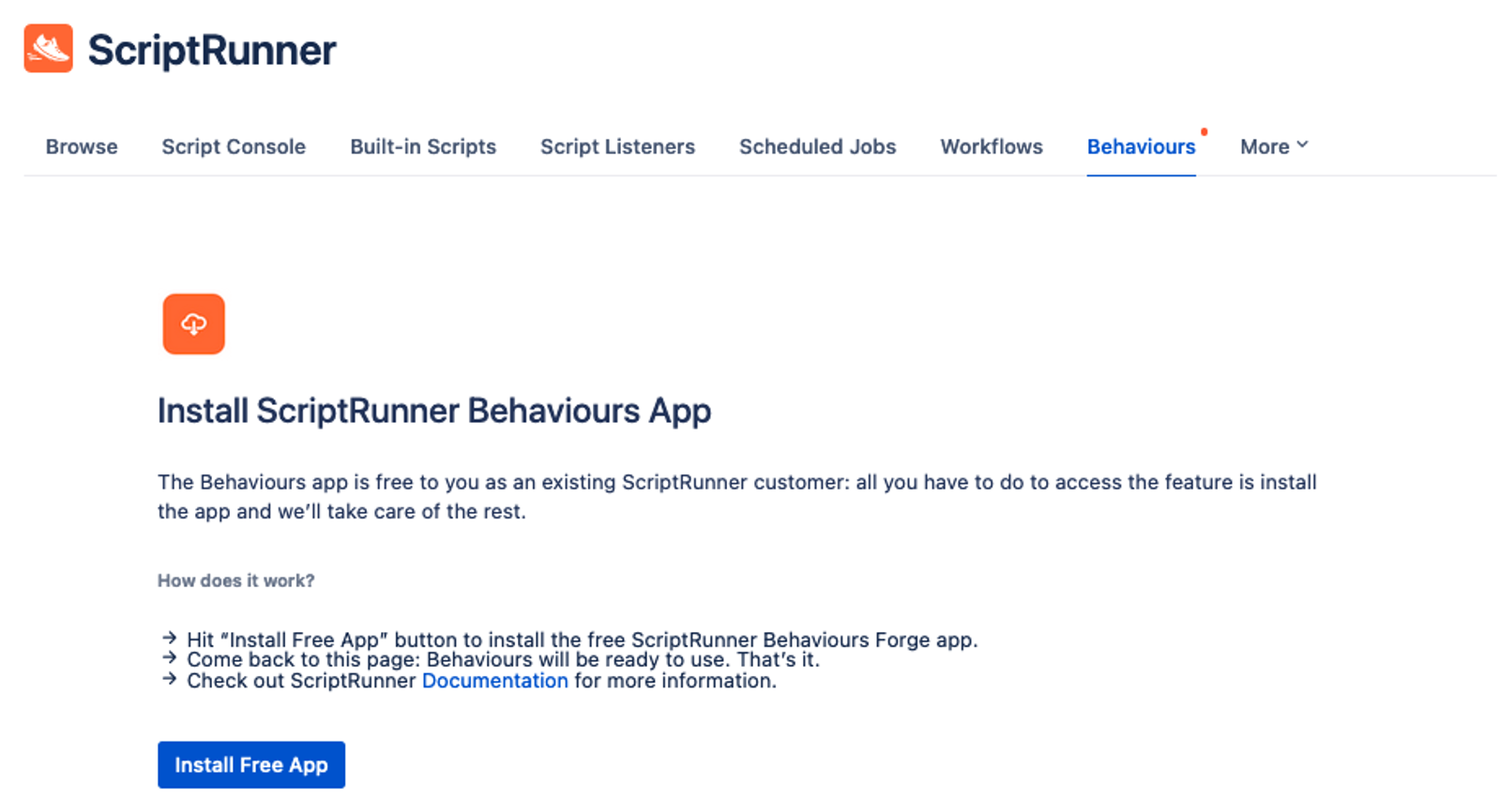Open the Built-in Scripts tab

[x=423, y=147]
